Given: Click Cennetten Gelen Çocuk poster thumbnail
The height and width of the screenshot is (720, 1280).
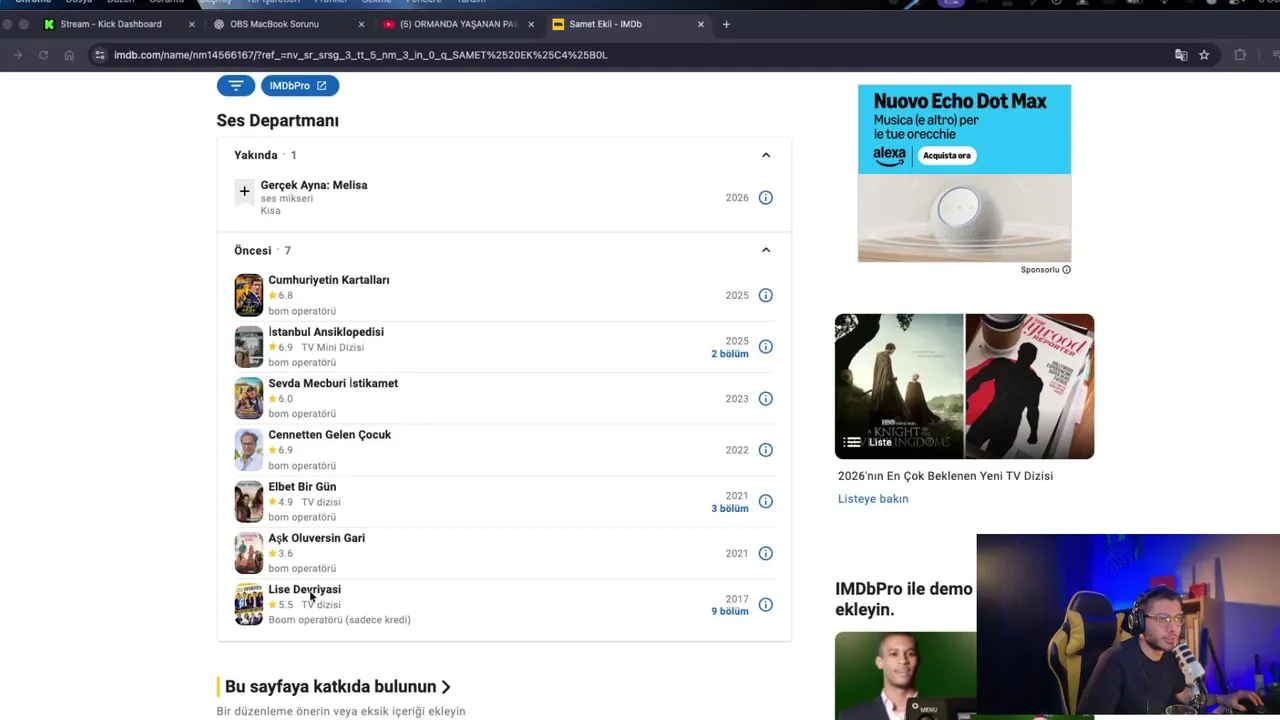Looking at the screenshot, I should coord(249,450).
